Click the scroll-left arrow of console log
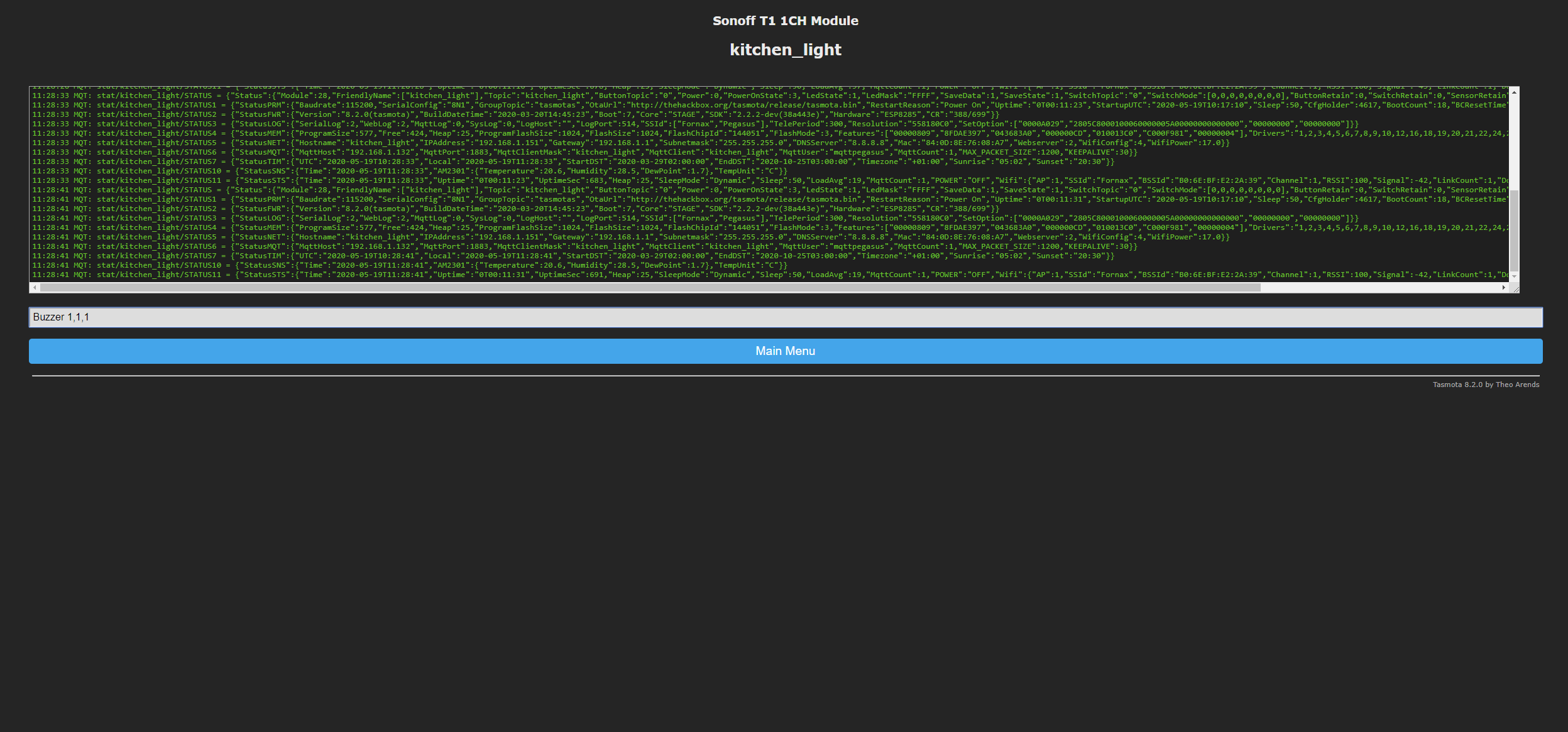Viewport: 1568px width, 732px height. pyautogui.click(x=35, y=288)
